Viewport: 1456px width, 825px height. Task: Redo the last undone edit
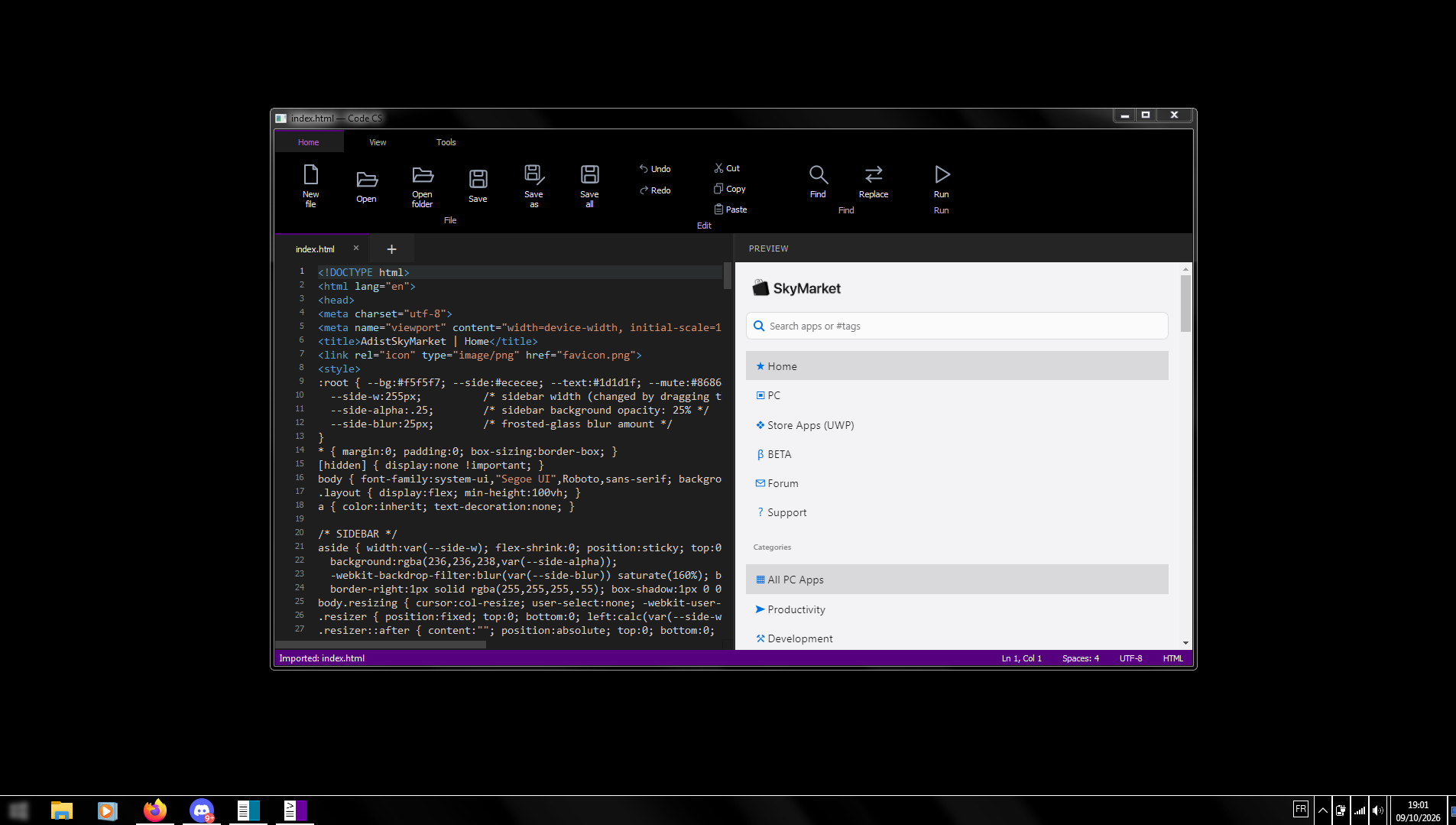[x=655, y=190]
